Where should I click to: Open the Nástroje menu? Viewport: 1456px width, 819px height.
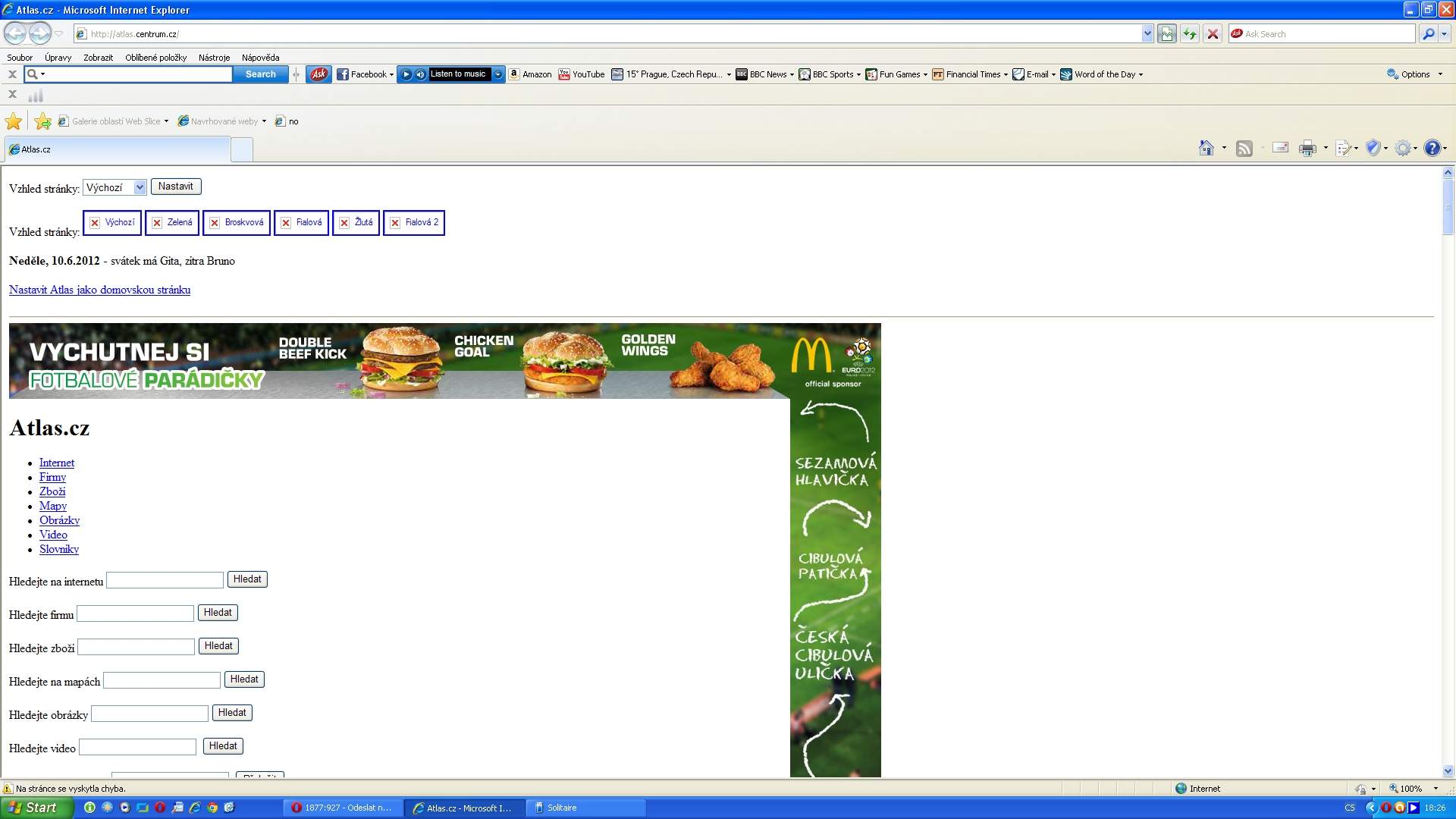pyautogui.click(x=214, y=58)
